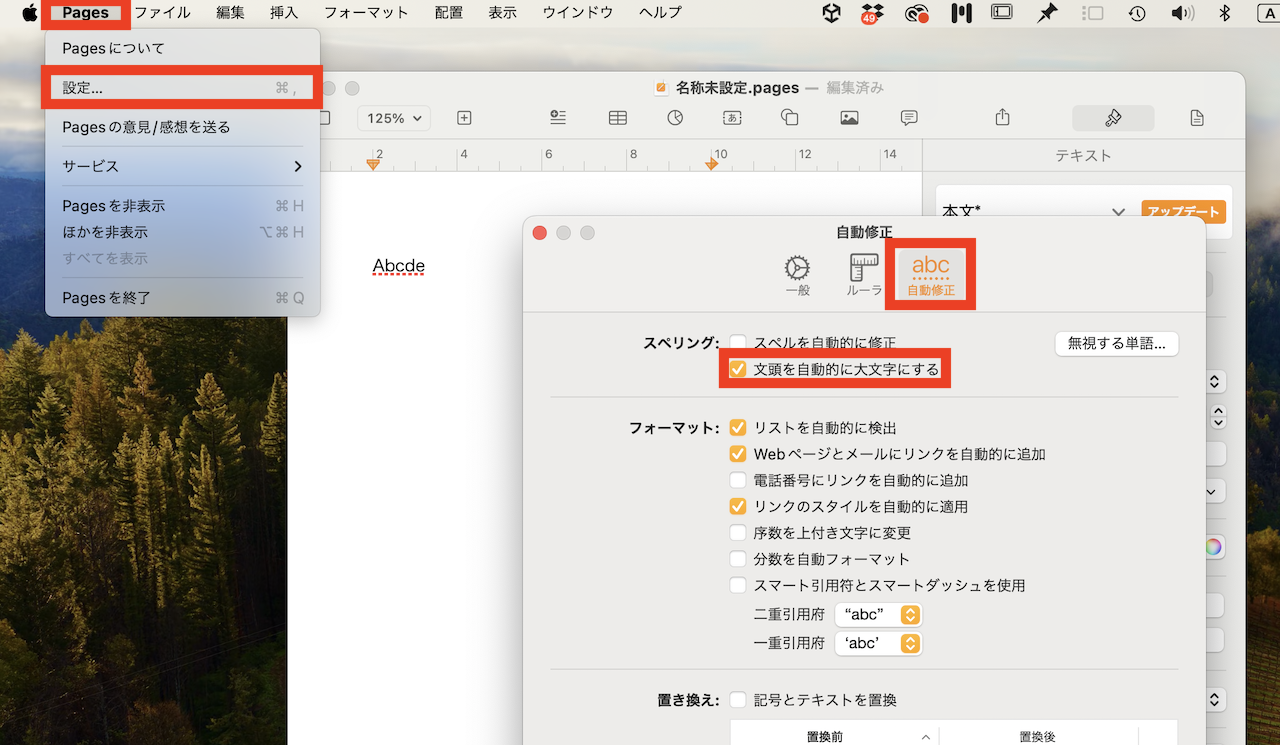Image resolution: width=1280 pixels, height=745 pixels.
Task: Click the Abcde text in the document
Action: point(399,266)
